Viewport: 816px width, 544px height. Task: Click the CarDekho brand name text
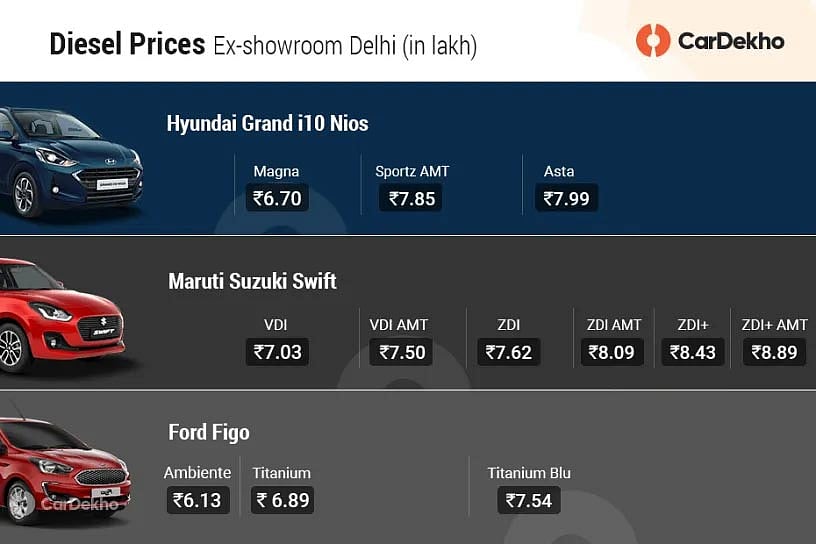point(731,41)
